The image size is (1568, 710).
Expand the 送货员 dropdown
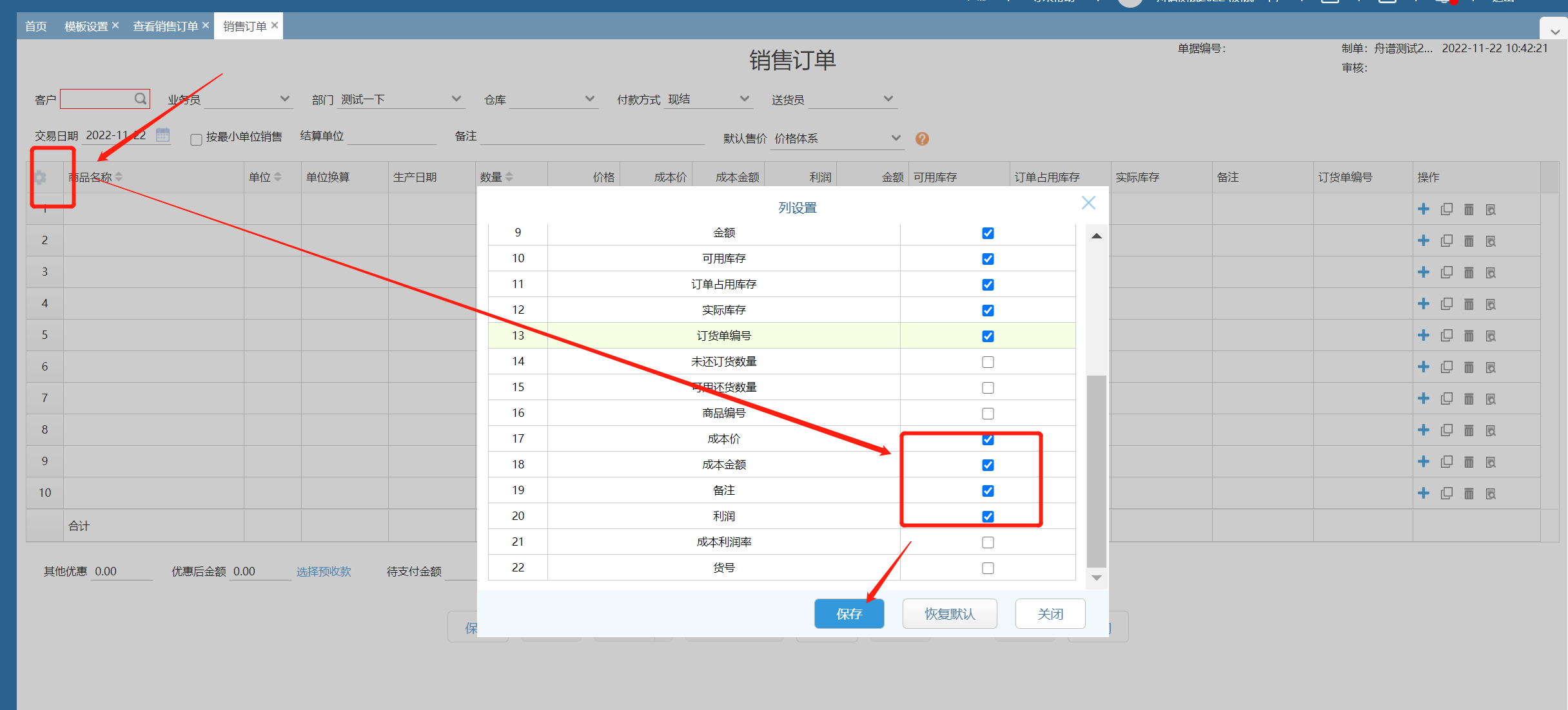[888, 99]
